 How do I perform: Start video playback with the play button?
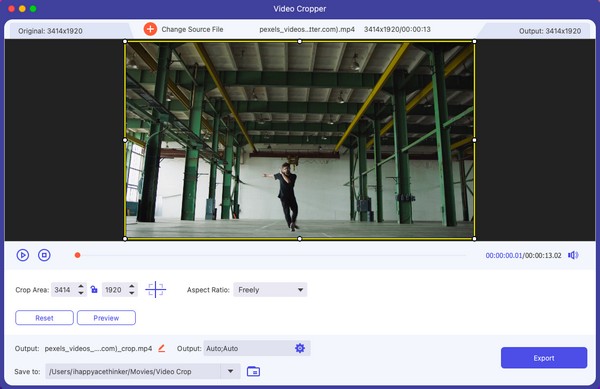pyautogui.click(x=23, y=255)
